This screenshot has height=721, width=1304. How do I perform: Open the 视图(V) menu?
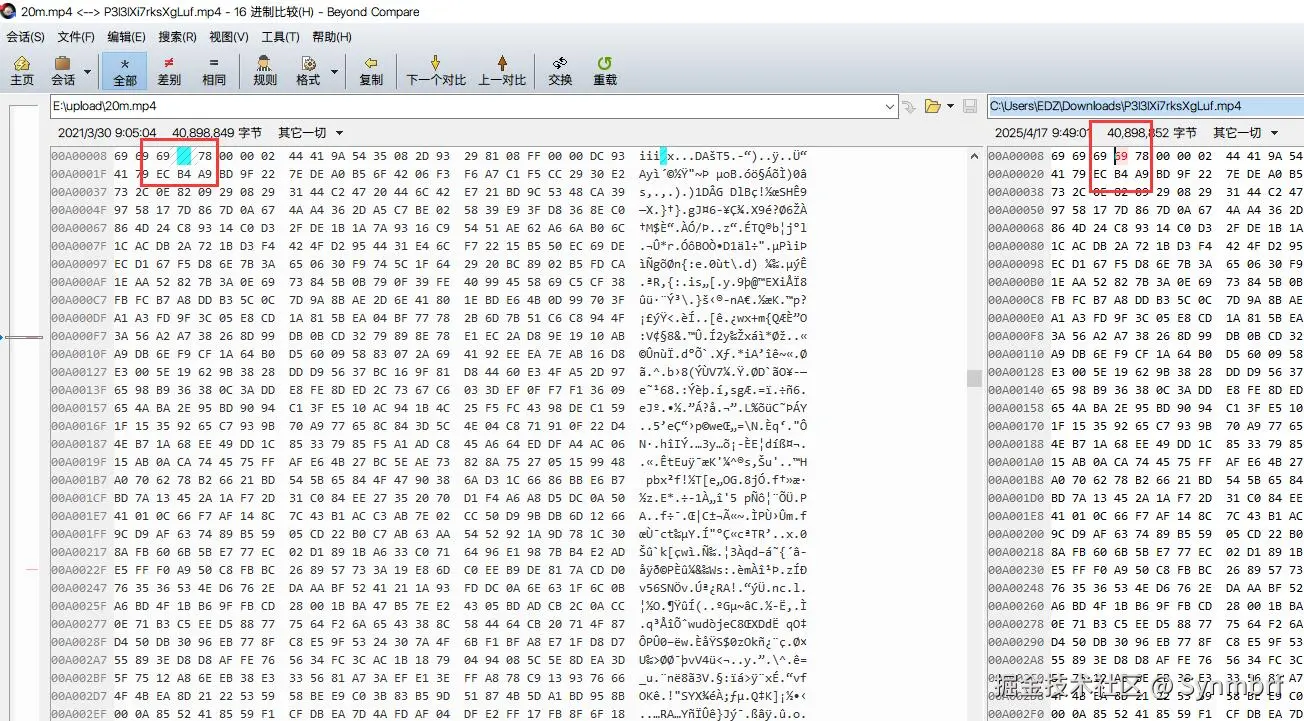229,37
